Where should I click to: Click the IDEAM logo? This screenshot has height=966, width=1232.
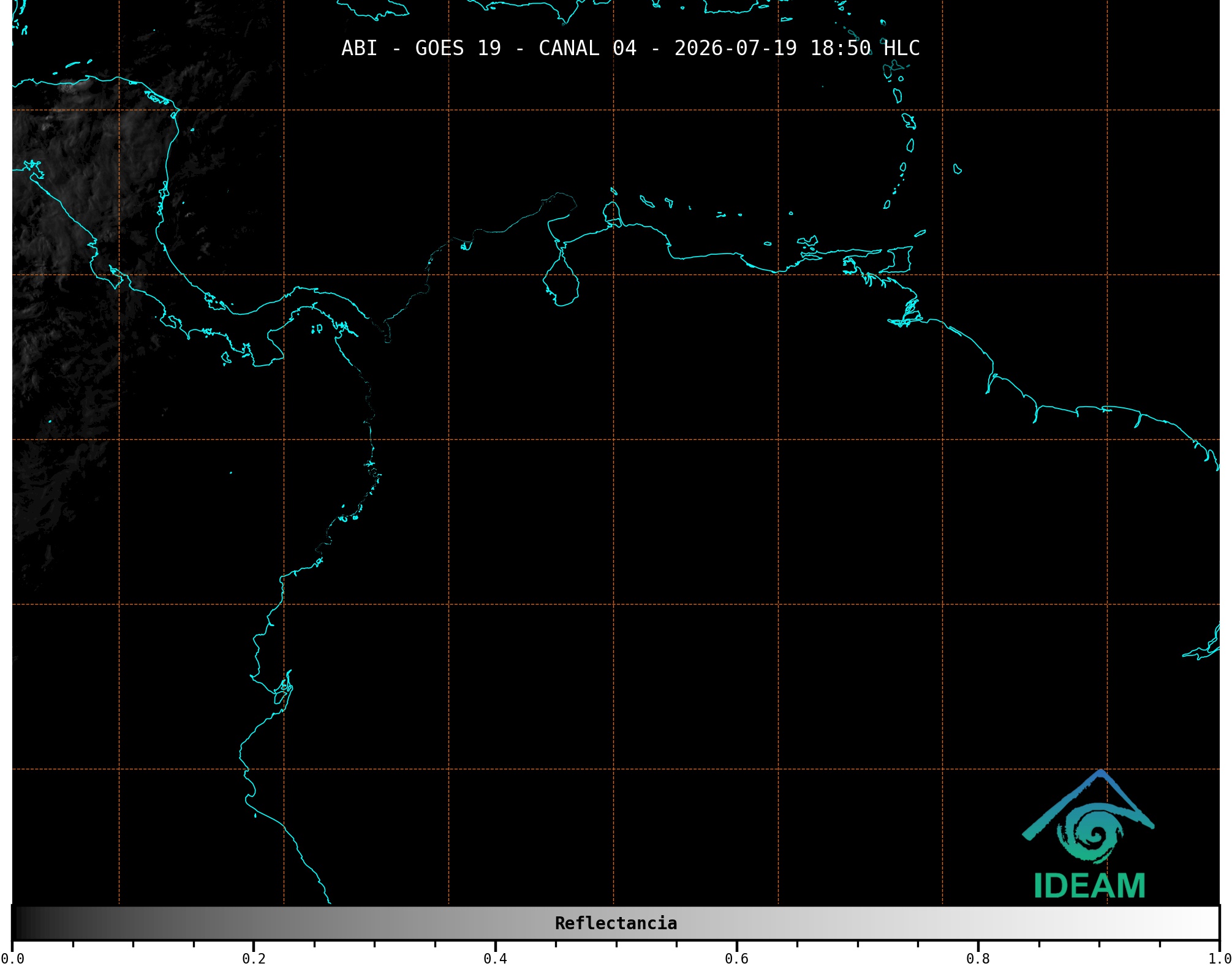click(1089, 834)
